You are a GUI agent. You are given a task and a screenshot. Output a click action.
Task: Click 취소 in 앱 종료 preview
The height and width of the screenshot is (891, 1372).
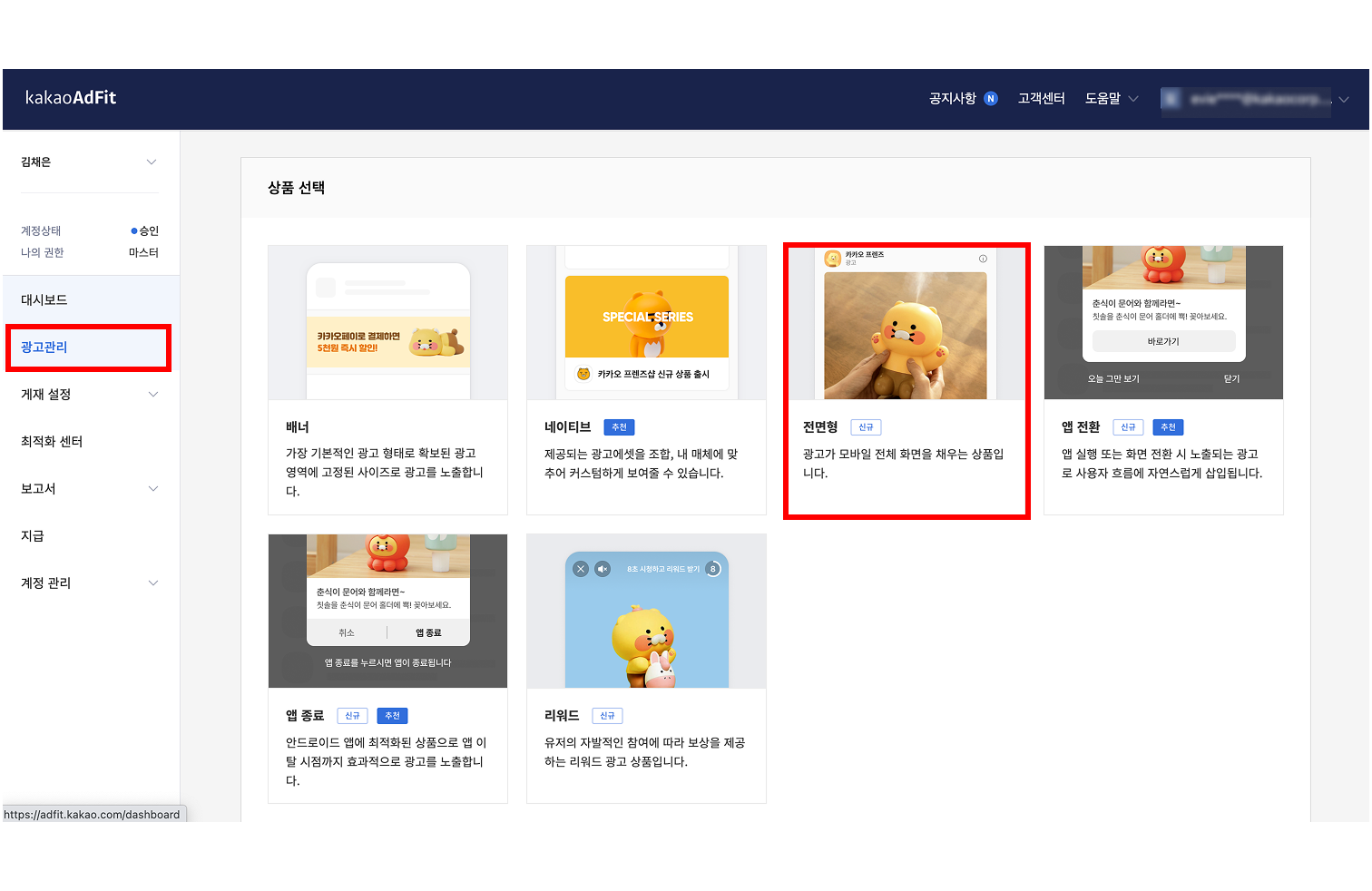tap(347, 632)
